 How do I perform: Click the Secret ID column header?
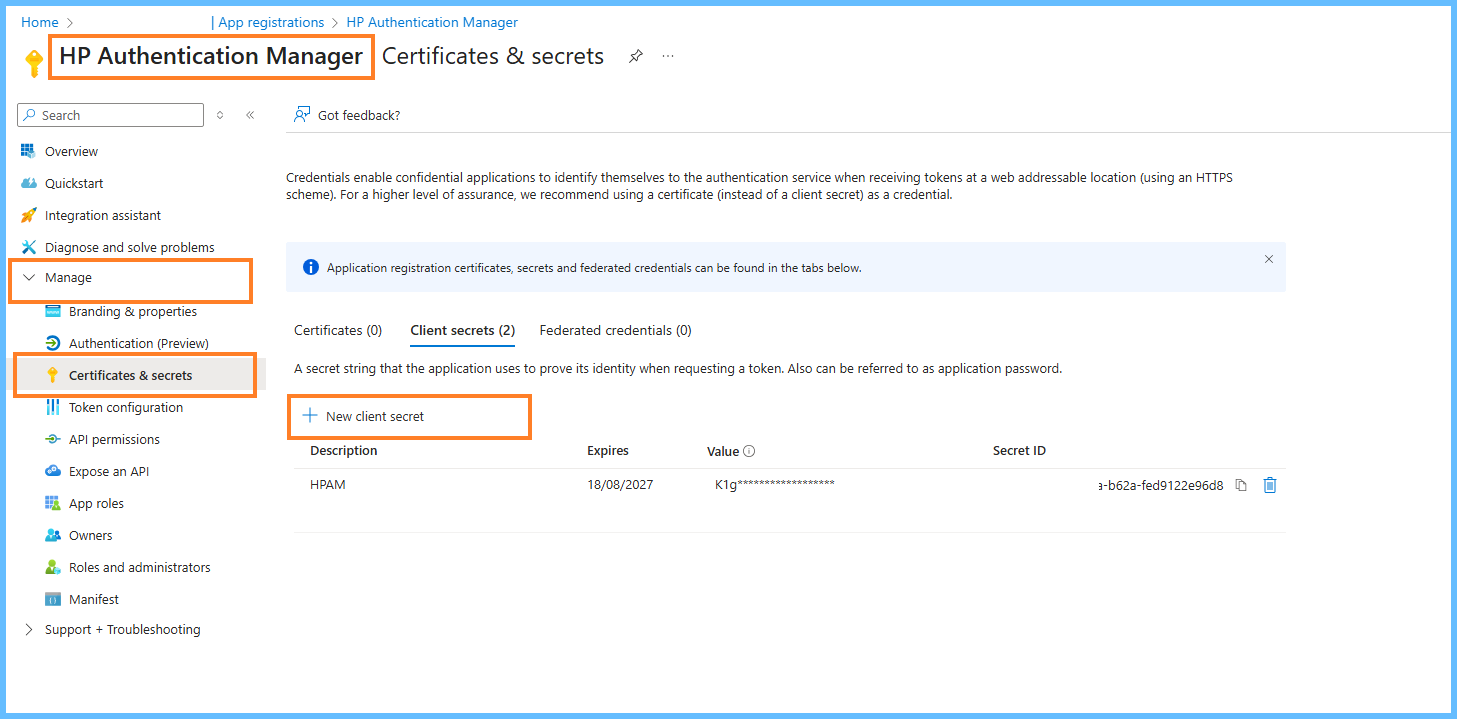click(1019, 451)
